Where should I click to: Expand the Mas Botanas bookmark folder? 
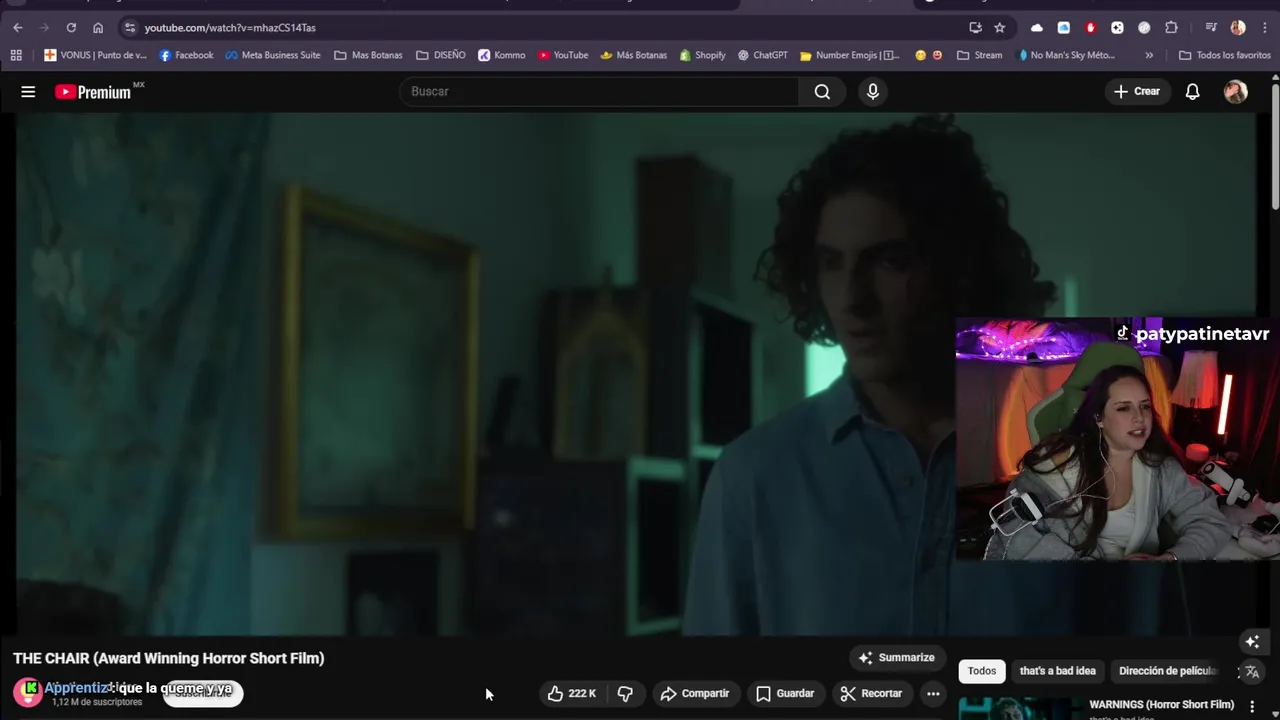(x=368, y=55)
